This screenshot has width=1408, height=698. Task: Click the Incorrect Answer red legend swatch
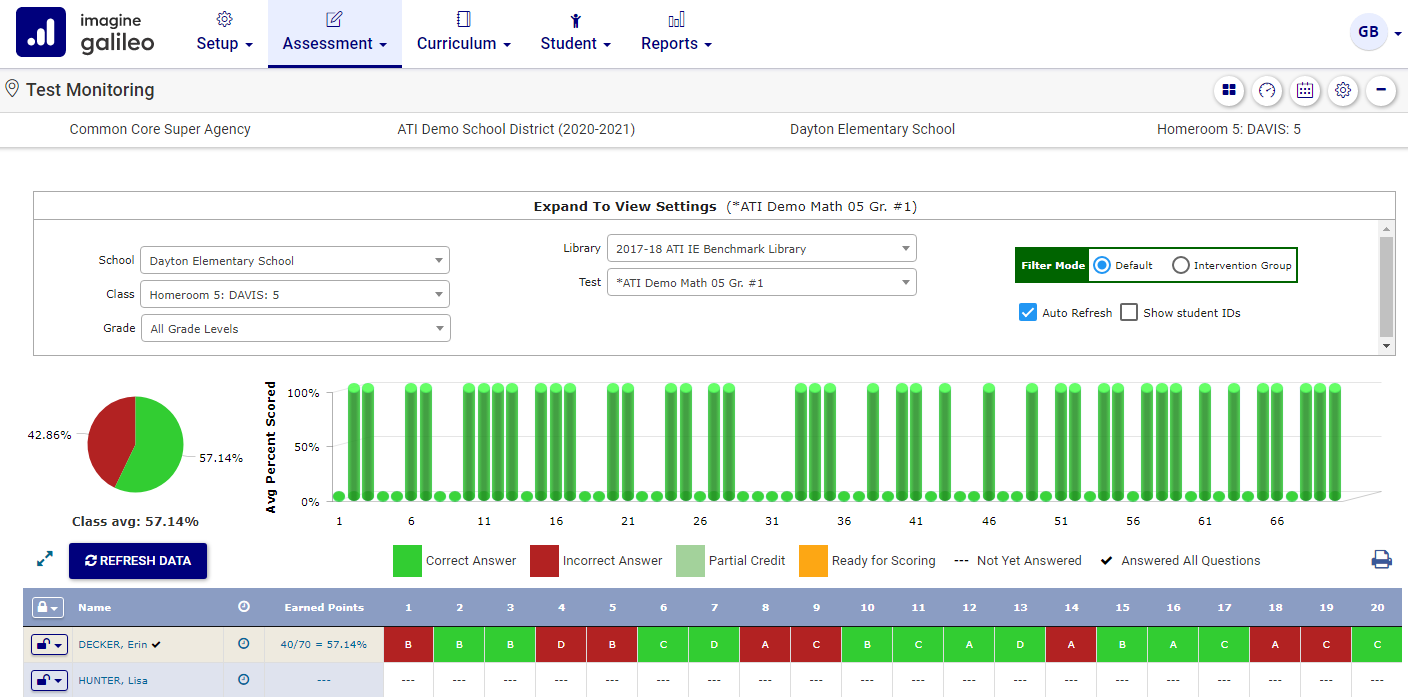pyautogui.click(x=544, y=560)
